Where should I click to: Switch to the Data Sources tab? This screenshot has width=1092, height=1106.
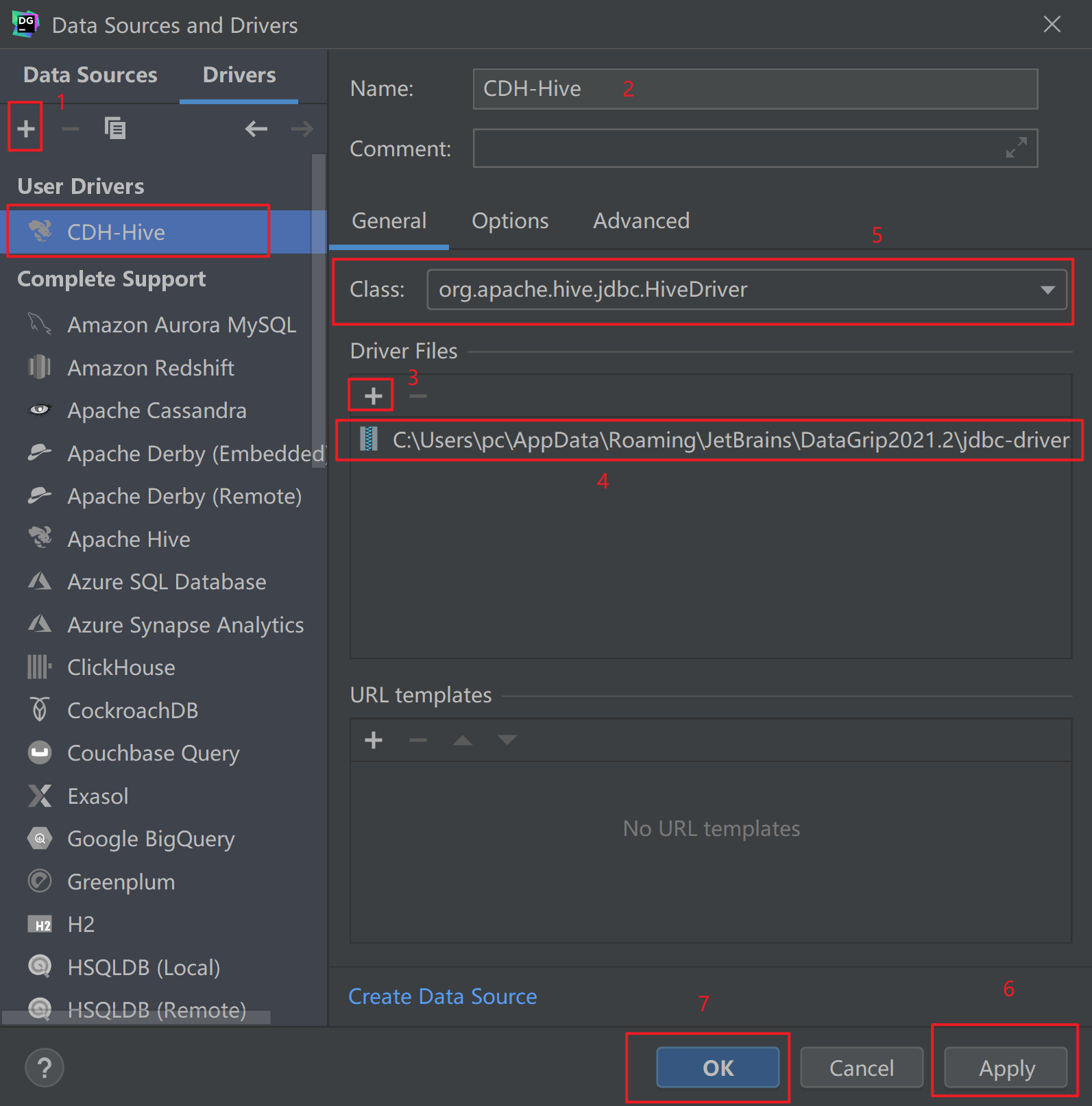[90, 74]
